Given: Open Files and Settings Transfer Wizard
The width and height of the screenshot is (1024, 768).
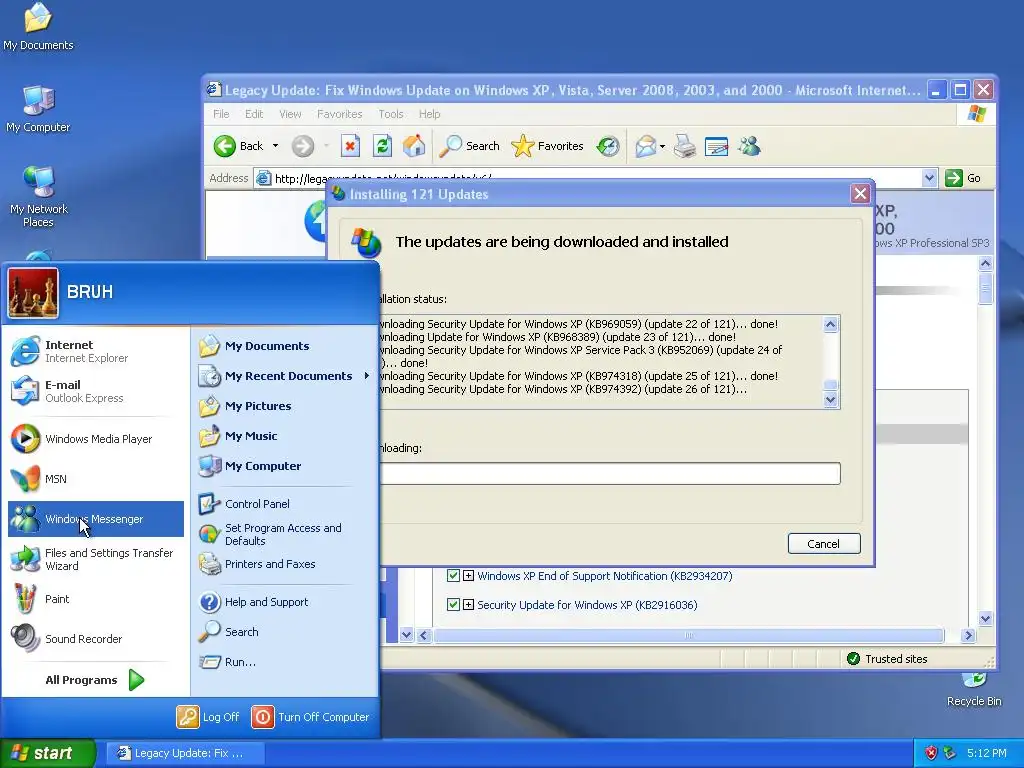Looking at the screenshot, I should [x=96, y=559].
